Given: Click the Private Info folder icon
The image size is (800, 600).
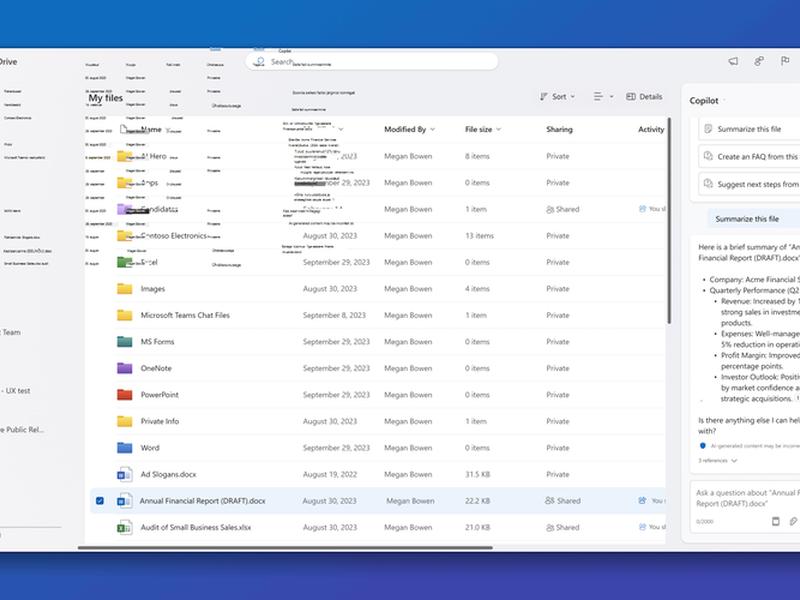Looking at the screenshot, I should [124, 421].
